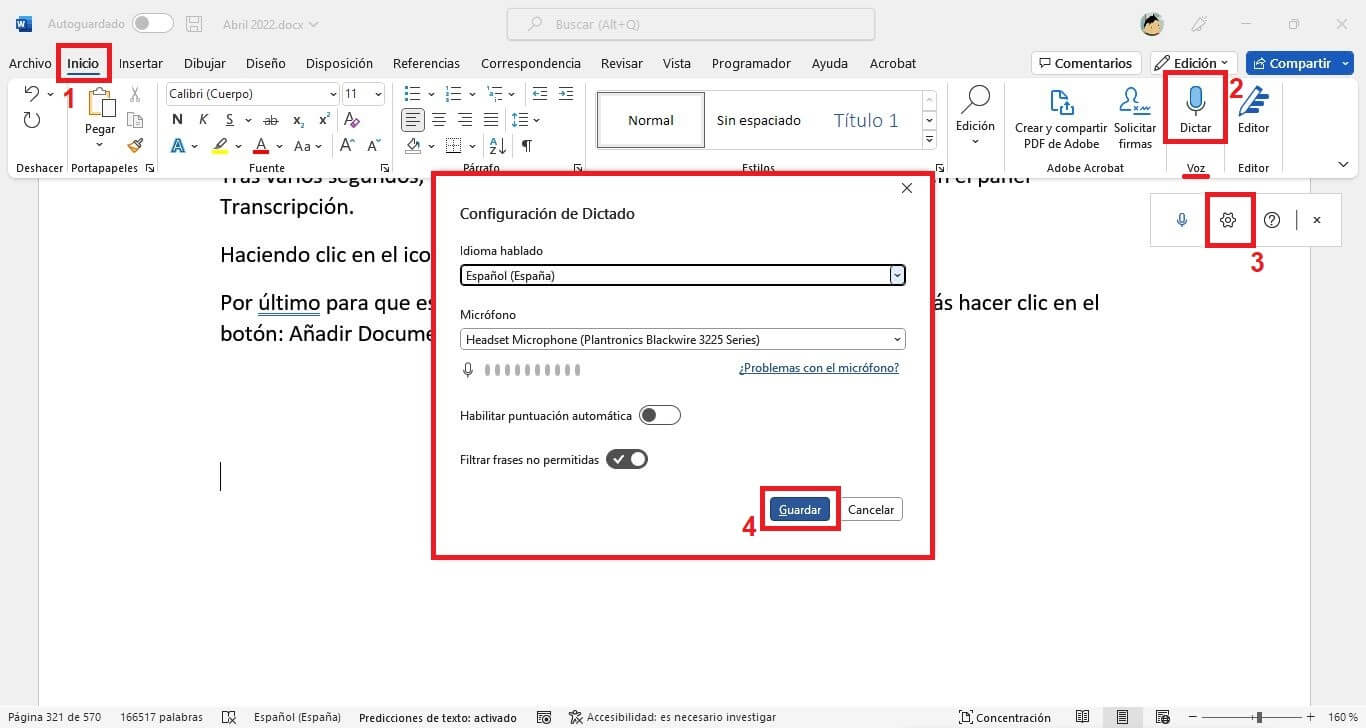Viewport: 1366px width, 728px height.
Task: Open font size 11 dropdown
Action: pyautogui.click(x=378, y=94)
